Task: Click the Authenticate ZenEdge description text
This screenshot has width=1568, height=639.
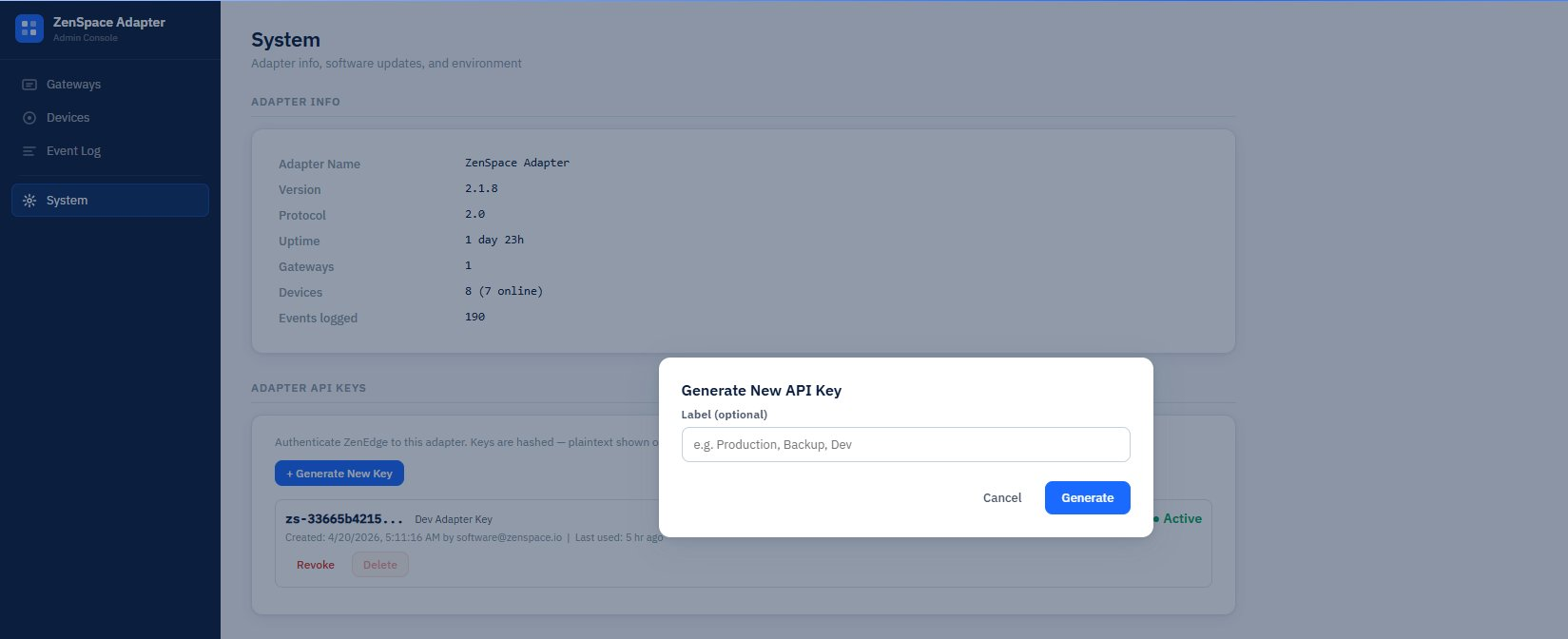Action: coord(466,442)
